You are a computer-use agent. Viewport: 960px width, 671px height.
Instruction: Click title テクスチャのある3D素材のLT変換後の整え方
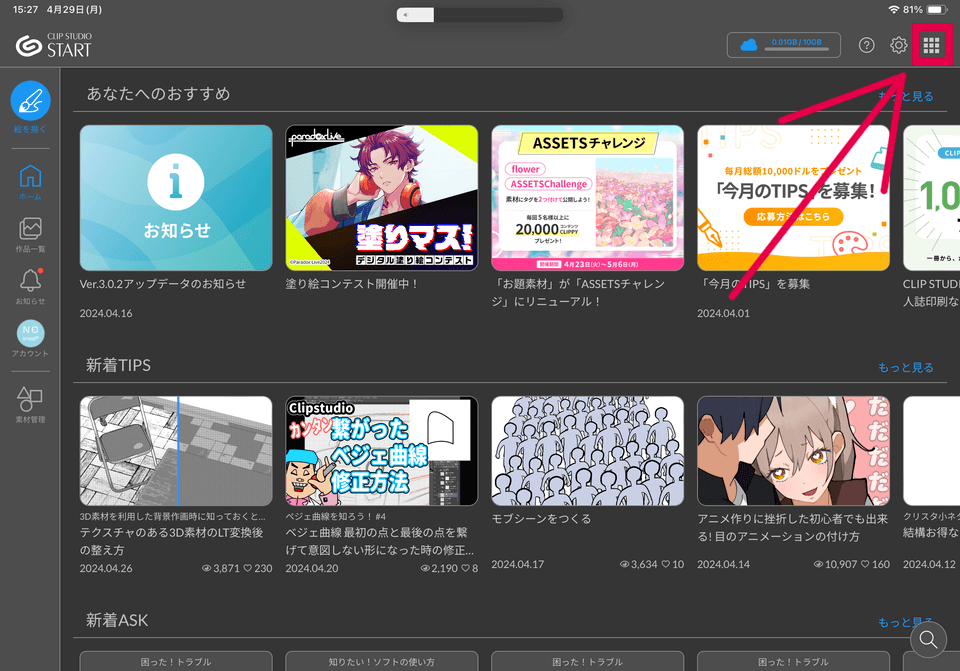point(171,541)
